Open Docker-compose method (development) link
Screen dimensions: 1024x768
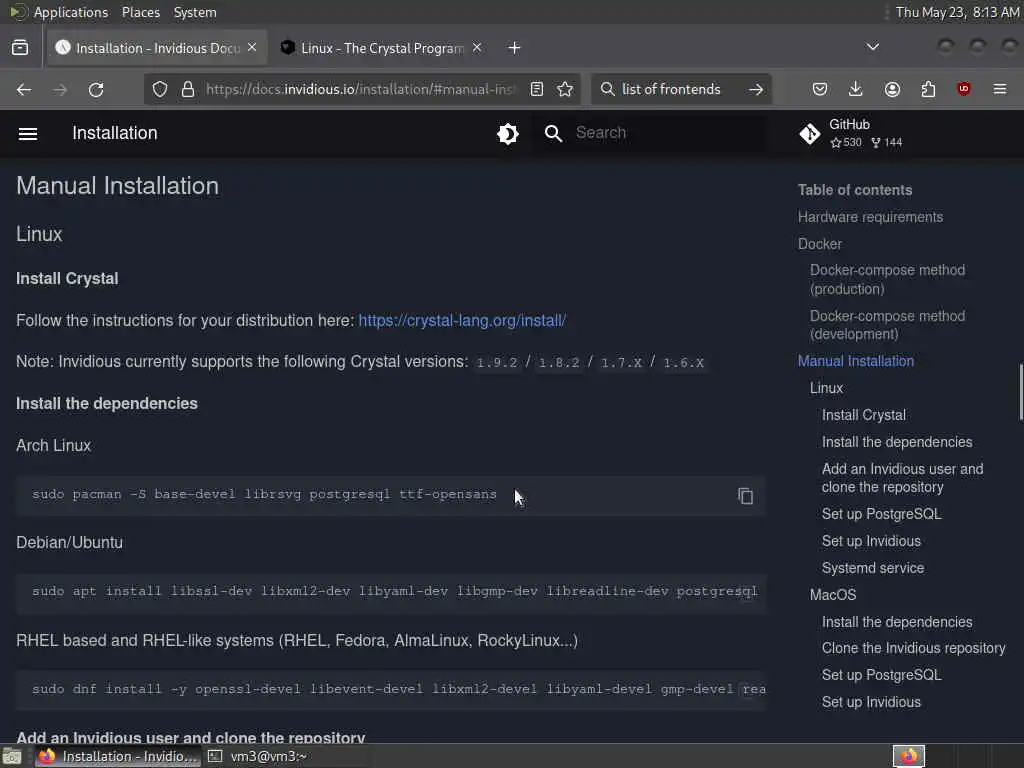[888, 325]
